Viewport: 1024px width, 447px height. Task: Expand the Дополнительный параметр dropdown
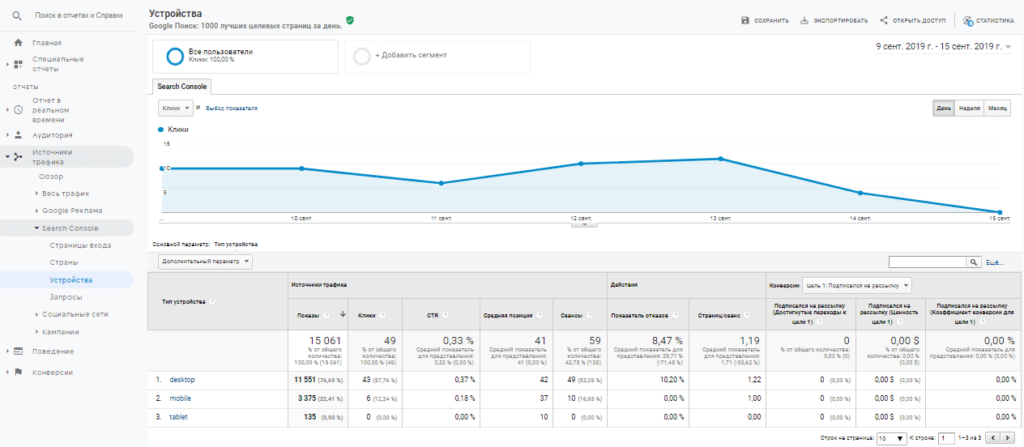click(x=204, y=261)
